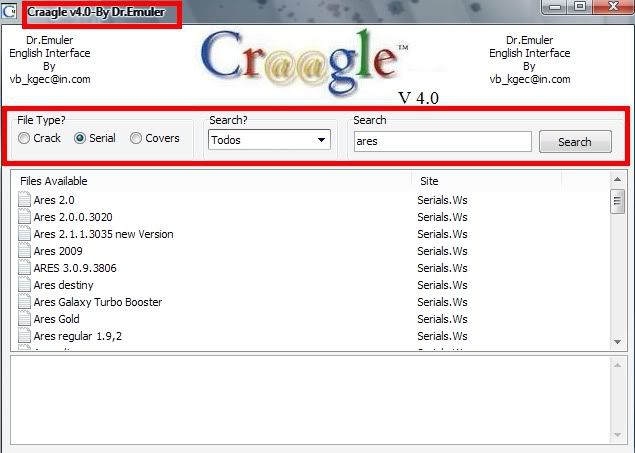Click Serials.Ws site cell for Ares Gold

(x=442, y=319)
